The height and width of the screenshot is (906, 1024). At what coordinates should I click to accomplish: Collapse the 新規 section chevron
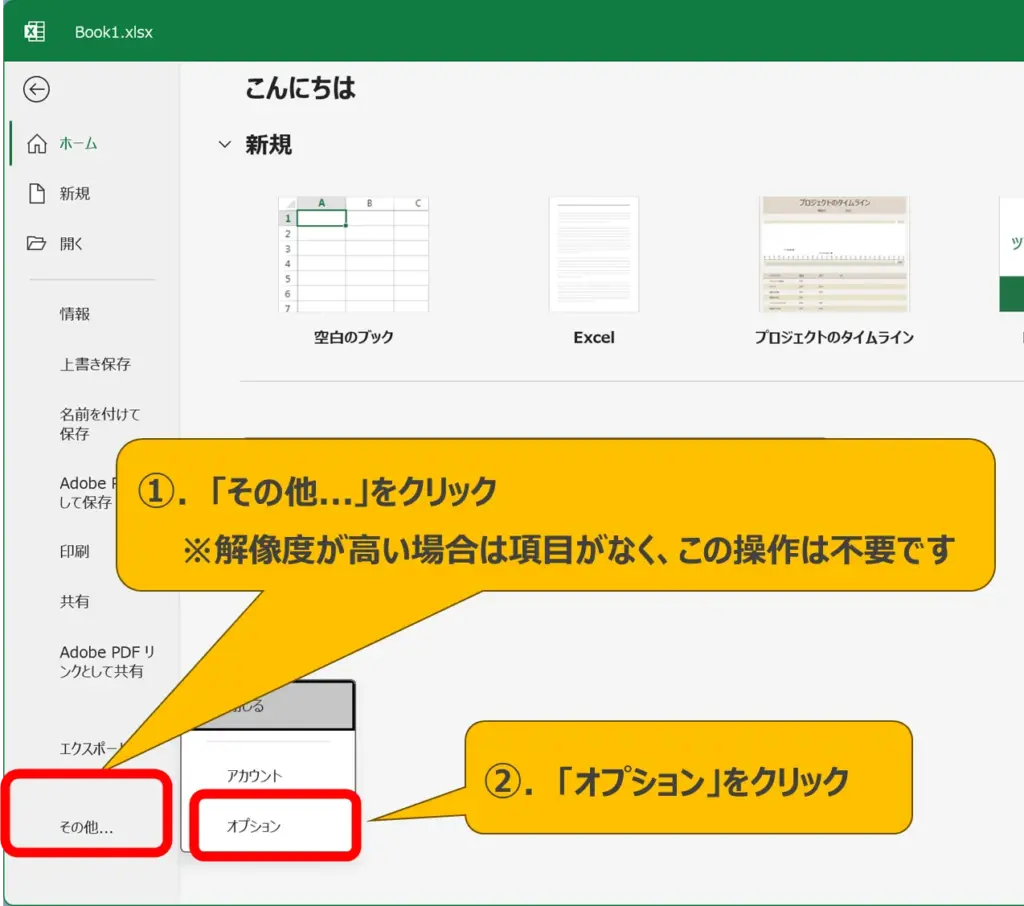[225, 146]
